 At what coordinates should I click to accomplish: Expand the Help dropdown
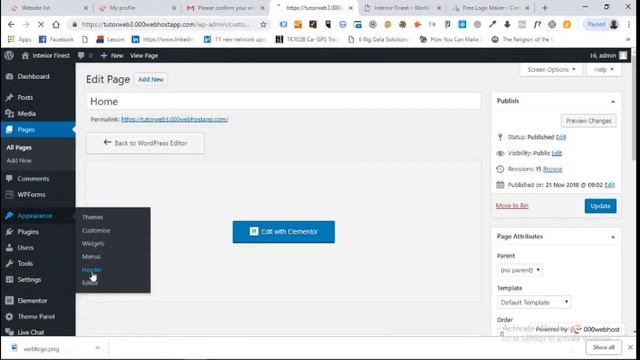pos(604,69)
